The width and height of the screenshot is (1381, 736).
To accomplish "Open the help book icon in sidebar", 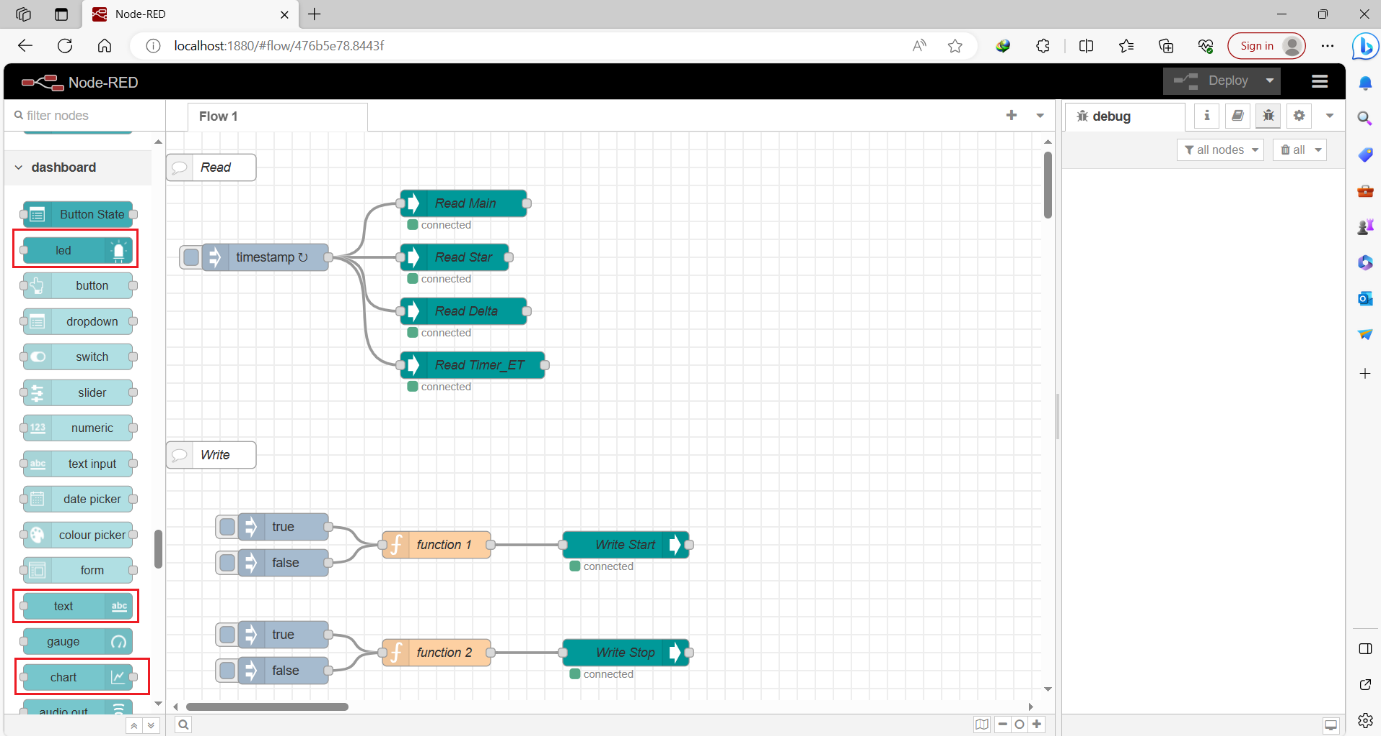I will tap(1237, 115).
